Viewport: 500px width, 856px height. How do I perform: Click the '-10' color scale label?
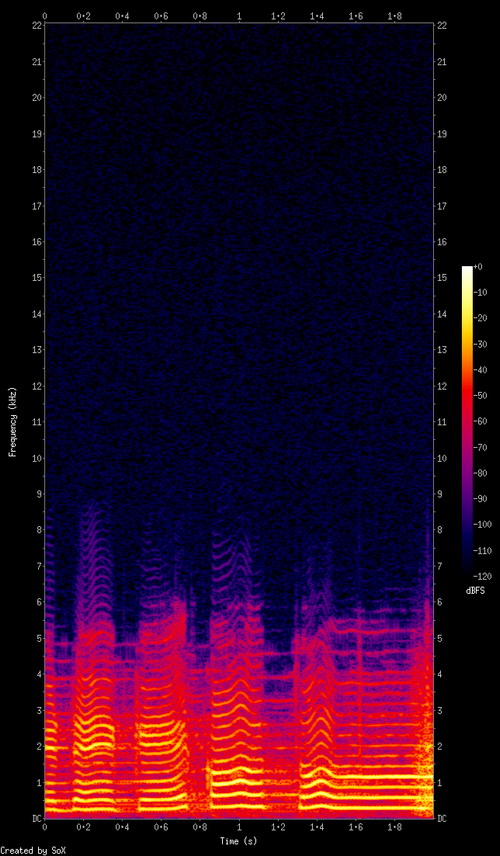pos(480,293)
